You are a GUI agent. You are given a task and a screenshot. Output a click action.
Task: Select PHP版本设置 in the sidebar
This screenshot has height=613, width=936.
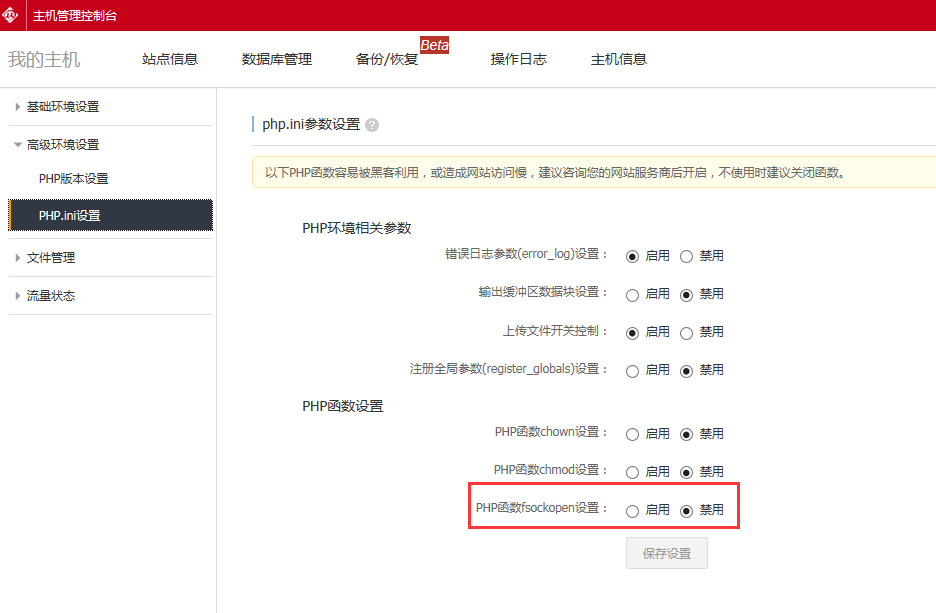click(73, 179)
